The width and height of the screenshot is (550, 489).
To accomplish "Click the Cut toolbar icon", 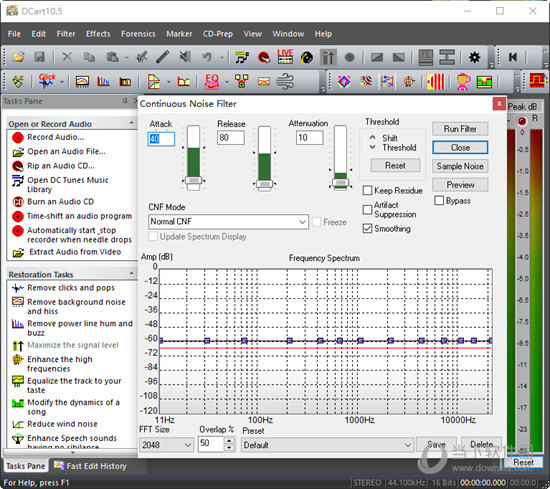I will tap(67, 57).
